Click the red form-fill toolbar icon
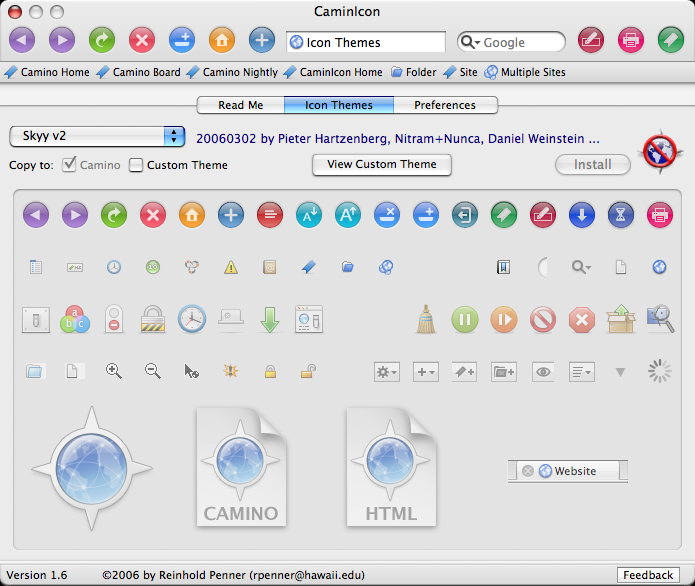 [x=591, y=40]
